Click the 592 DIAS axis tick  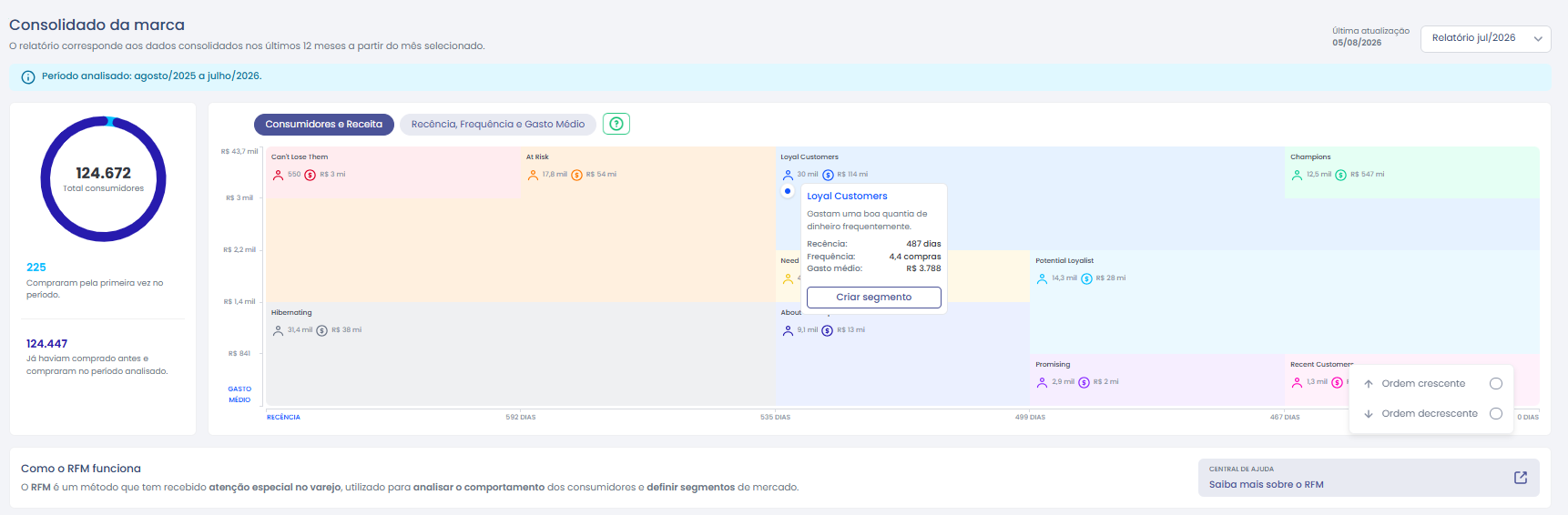(x=521, y=418)
